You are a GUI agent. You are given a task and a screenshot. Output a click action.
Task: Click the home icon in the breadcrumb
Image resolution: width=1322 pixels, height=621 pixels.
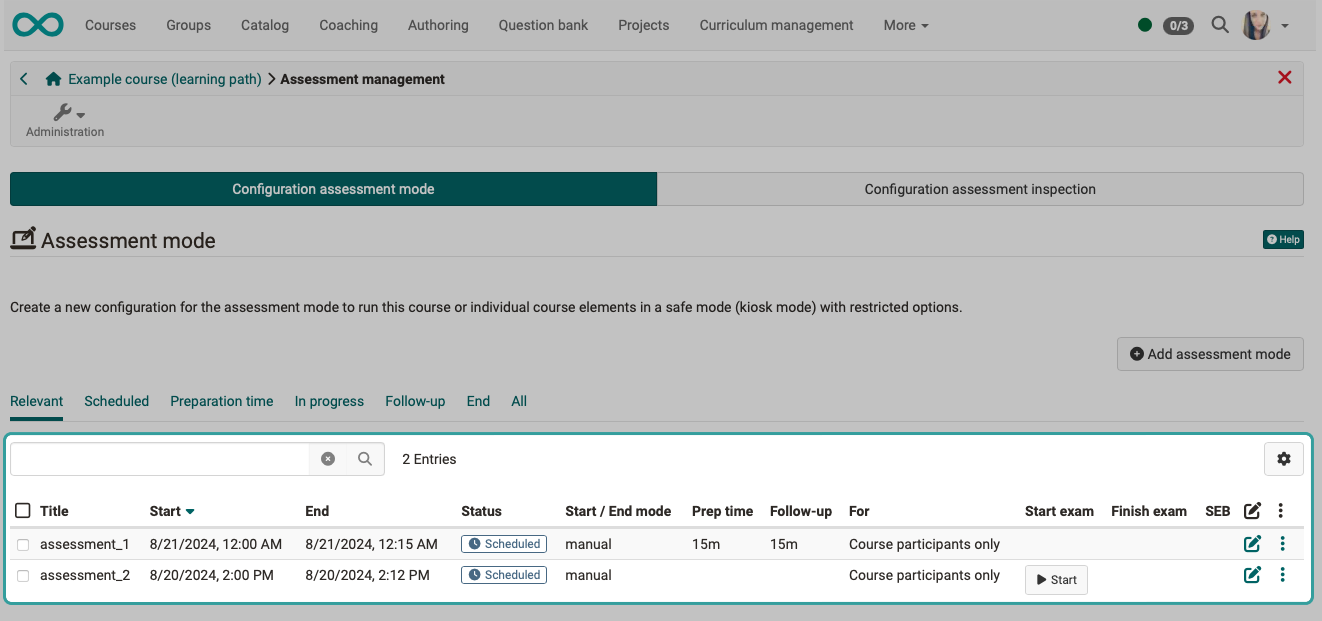tap(53, 78)
